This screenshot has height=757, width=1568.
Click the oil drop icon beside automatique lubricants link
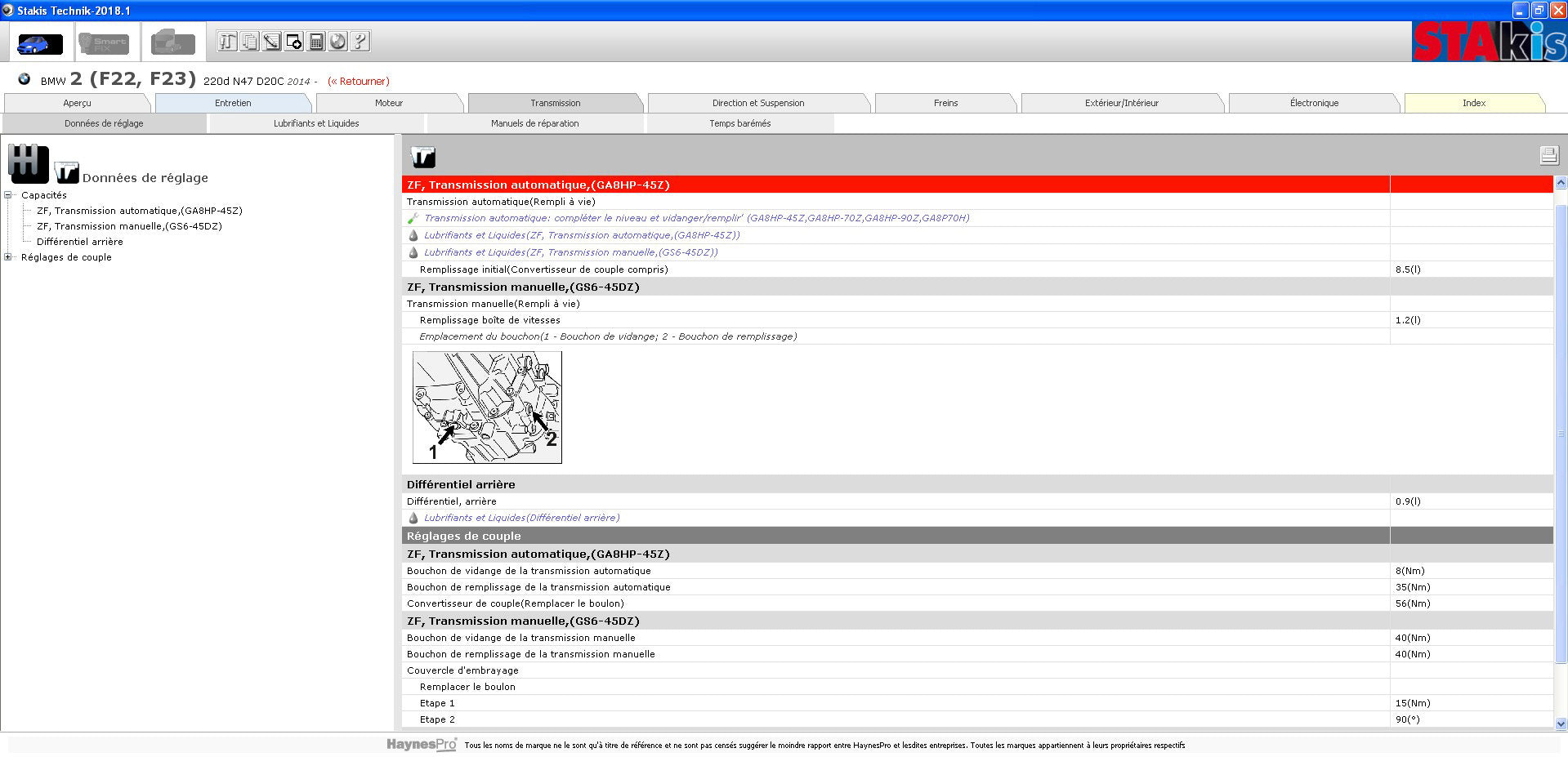coord(413,235)
